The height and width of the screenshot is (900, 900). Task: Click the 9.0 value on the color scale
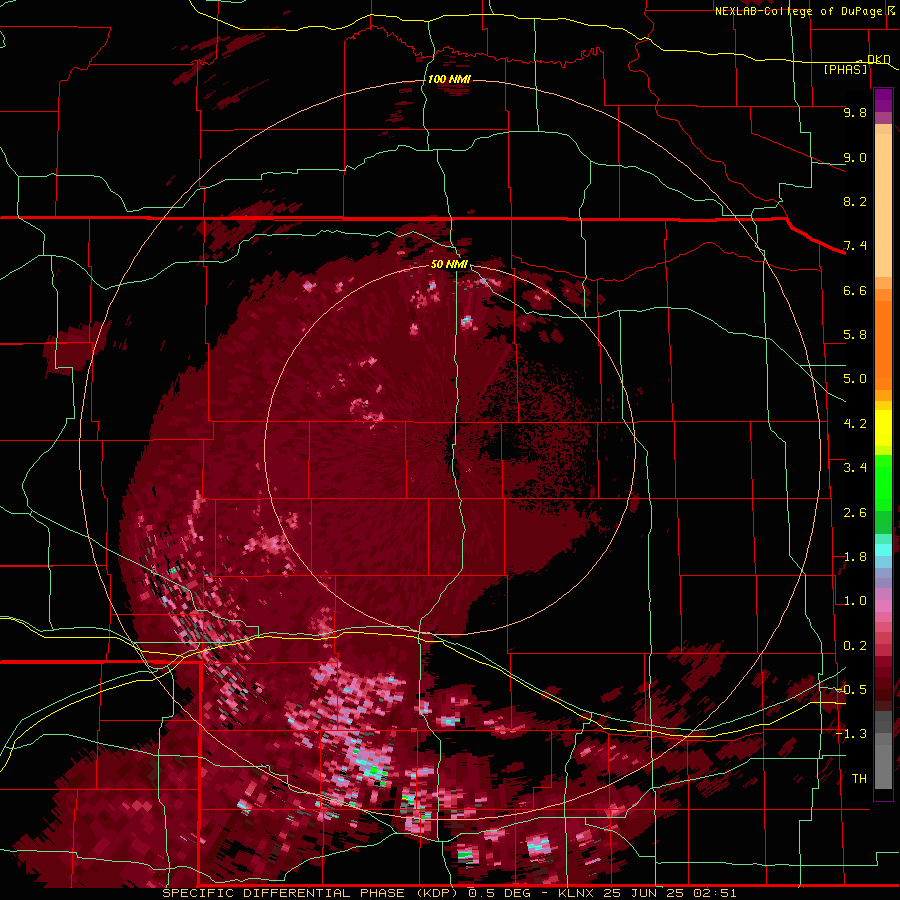click(x=855, y=157)
